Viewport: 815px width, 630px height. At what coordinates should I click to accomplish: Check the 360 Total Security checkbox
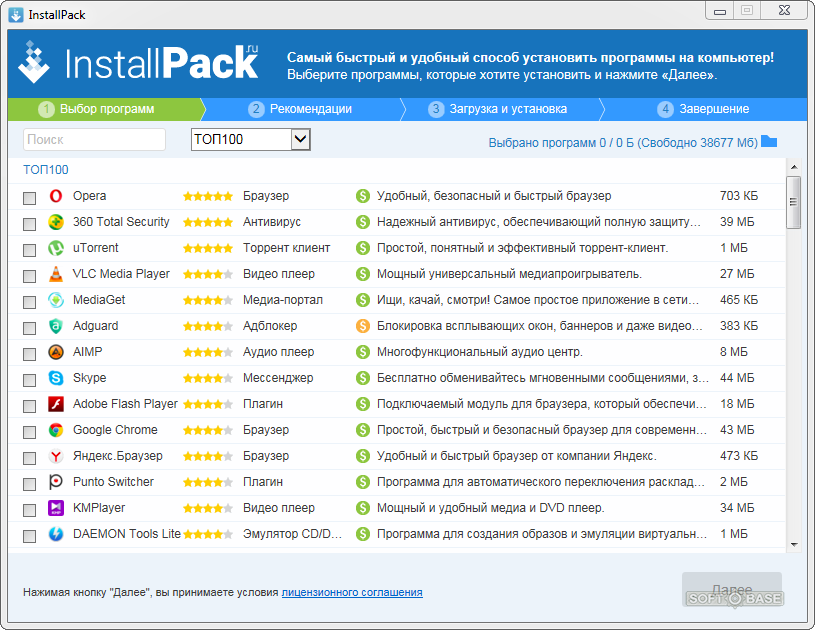[x=30, y=223]
